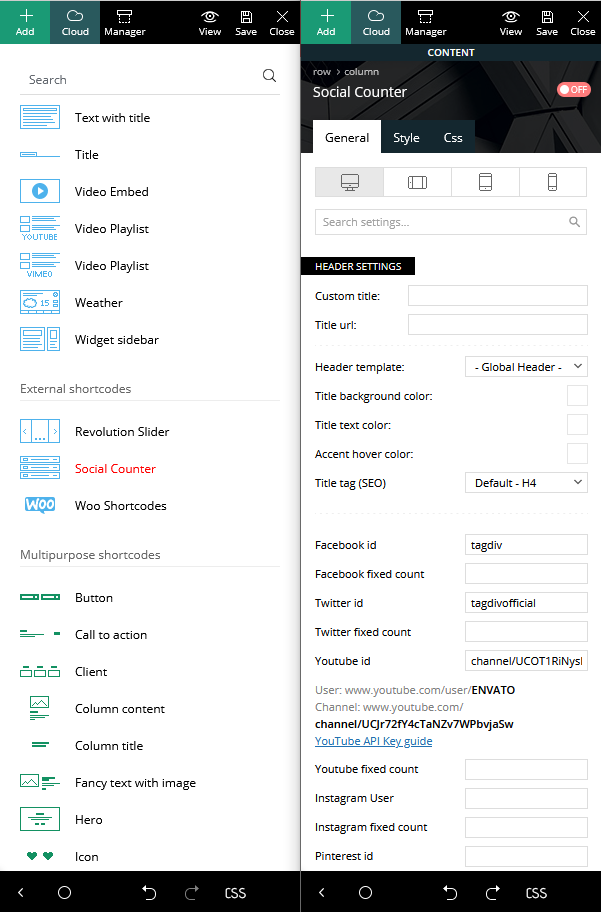Click the element search magnifier icon

(x=269, y=76)
